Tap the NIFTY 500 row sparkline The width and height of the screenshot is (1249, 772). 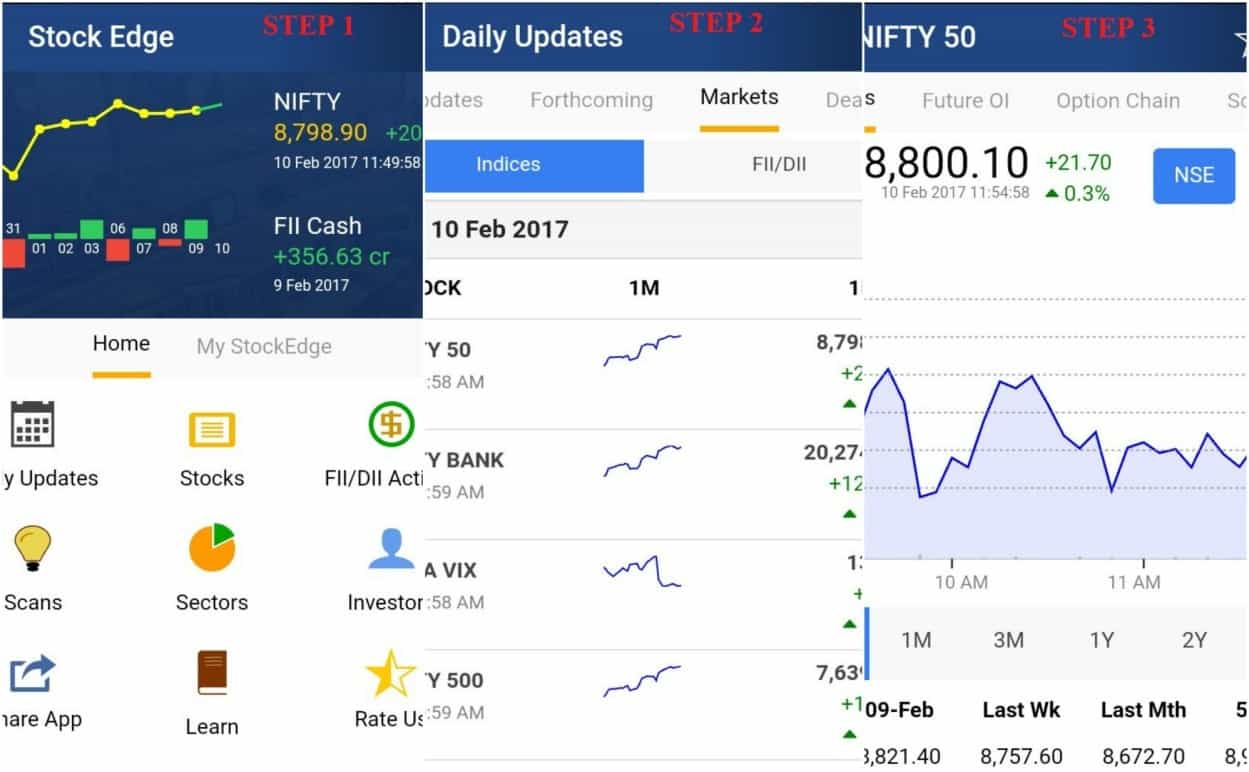642,680
